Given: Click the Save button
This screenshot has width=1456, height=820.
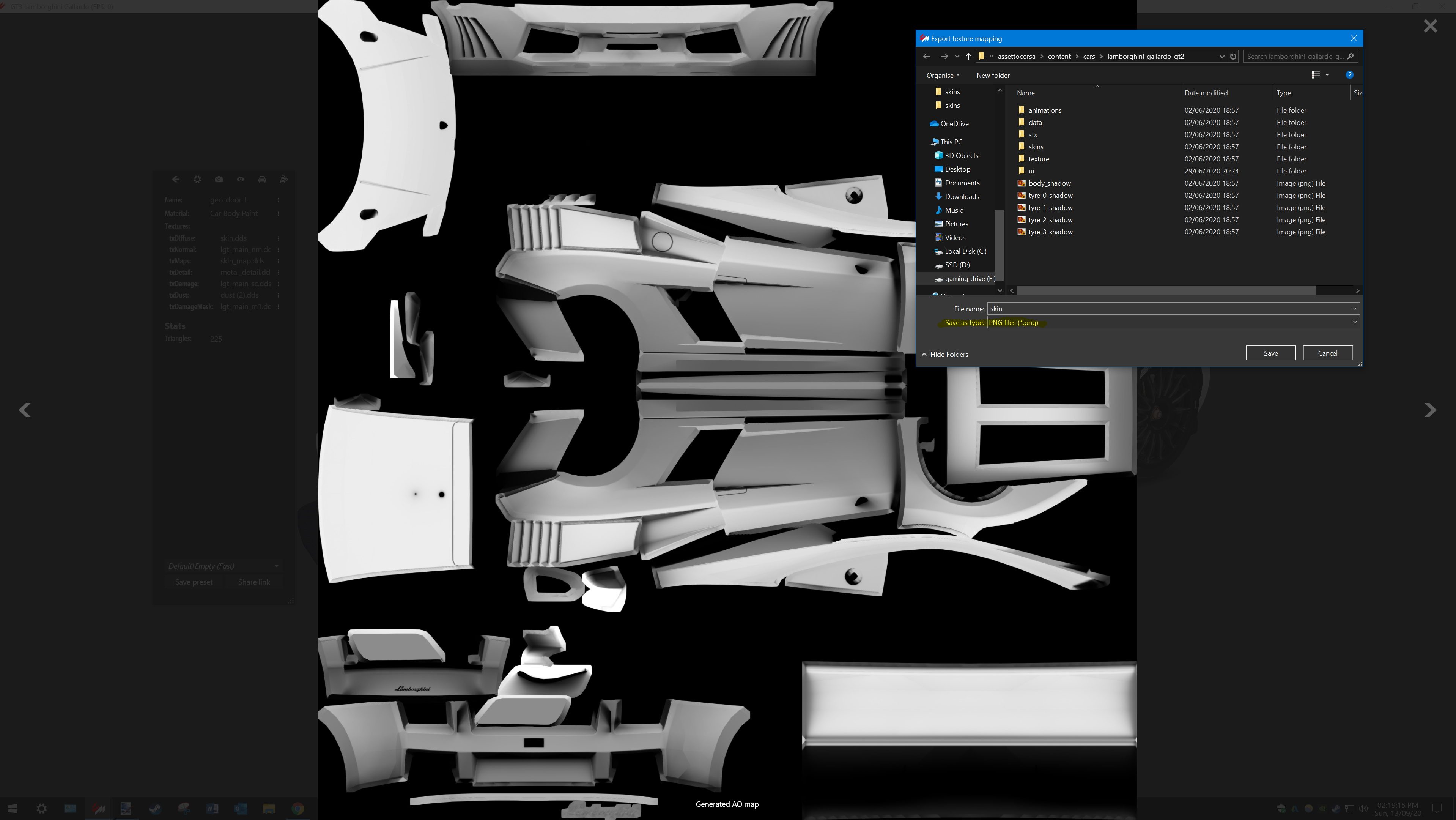Looking at the screenshot, I should click(1270, 353).
